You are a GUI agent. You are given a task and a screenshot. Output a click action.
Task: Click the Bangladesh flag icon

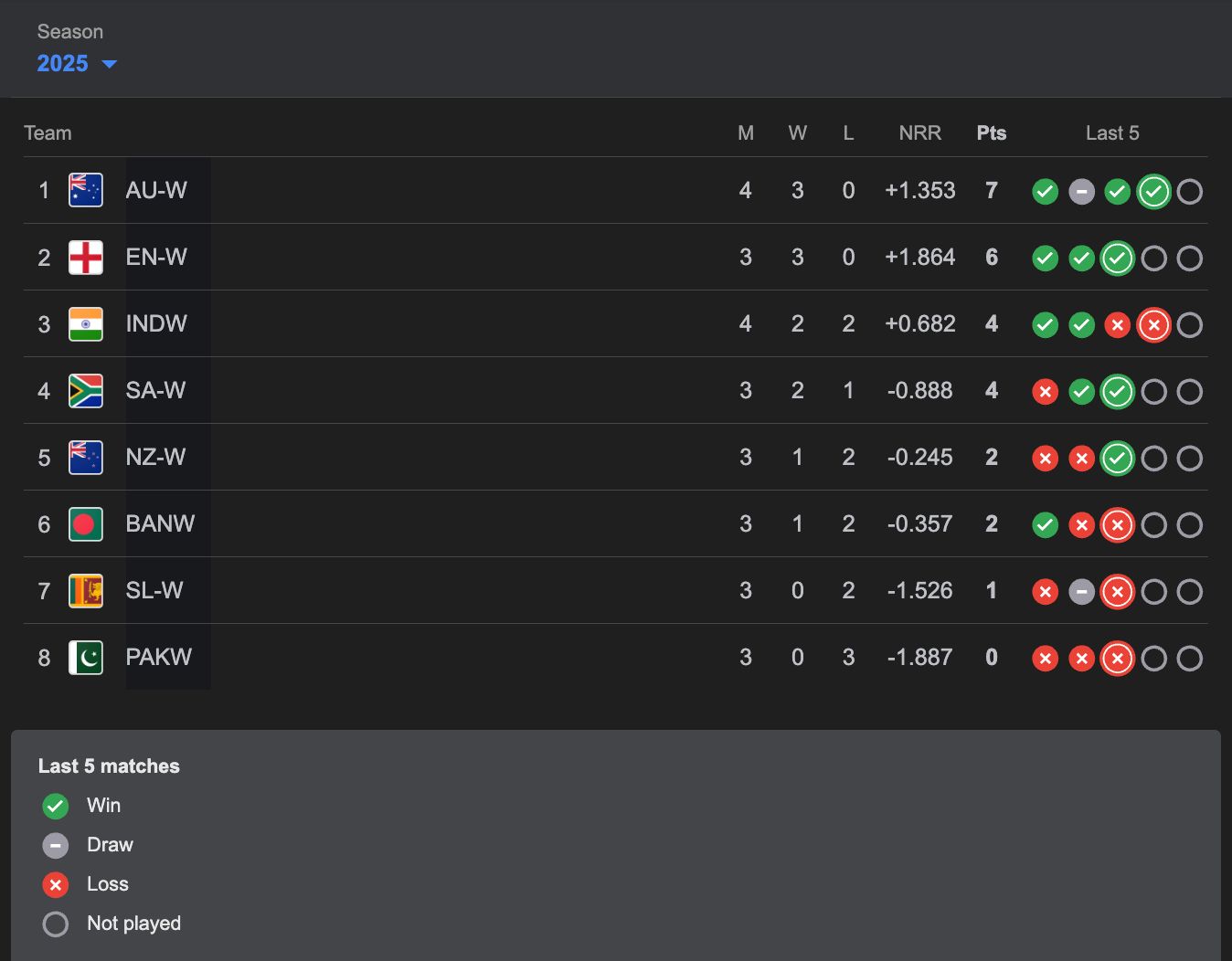click(x=86, y=524)
